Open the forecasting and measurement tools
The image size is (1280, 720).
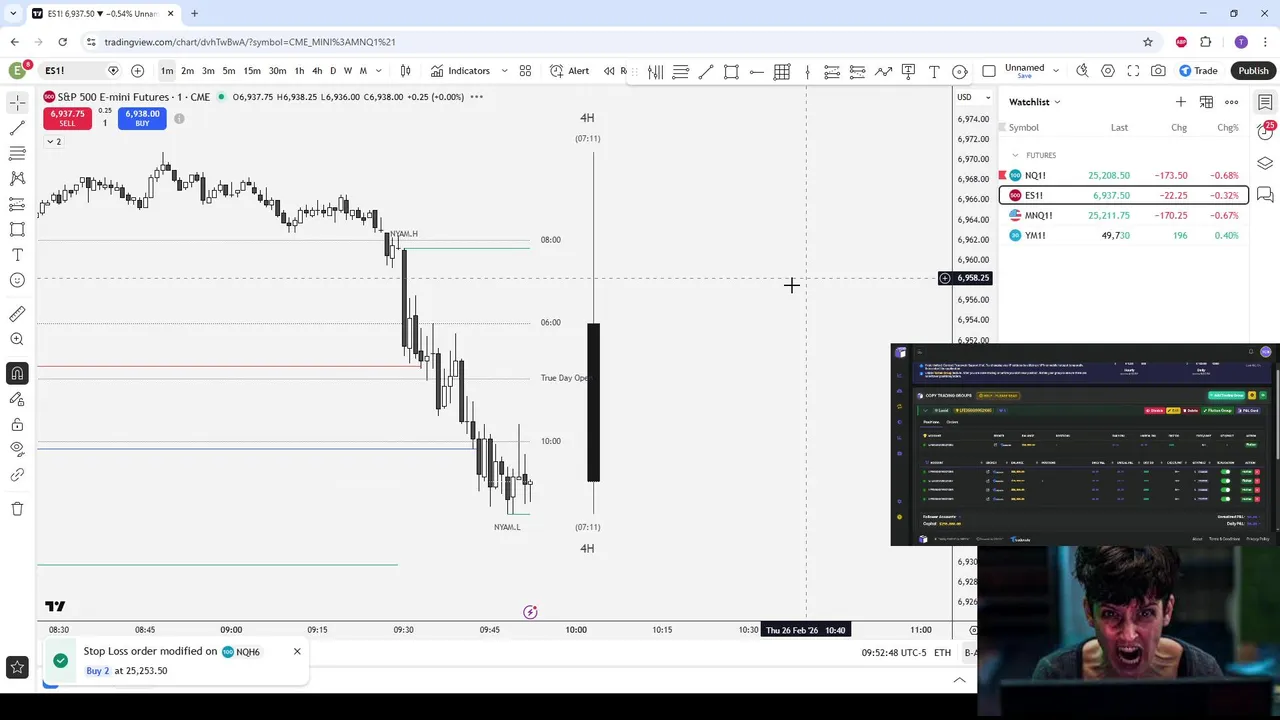pos(17,204)
